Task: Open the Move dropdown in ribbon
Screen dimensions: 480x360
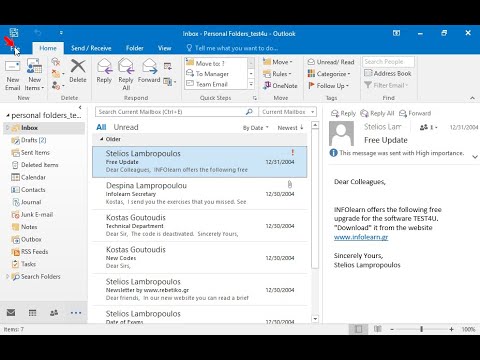Action: (x=277, y=62)
